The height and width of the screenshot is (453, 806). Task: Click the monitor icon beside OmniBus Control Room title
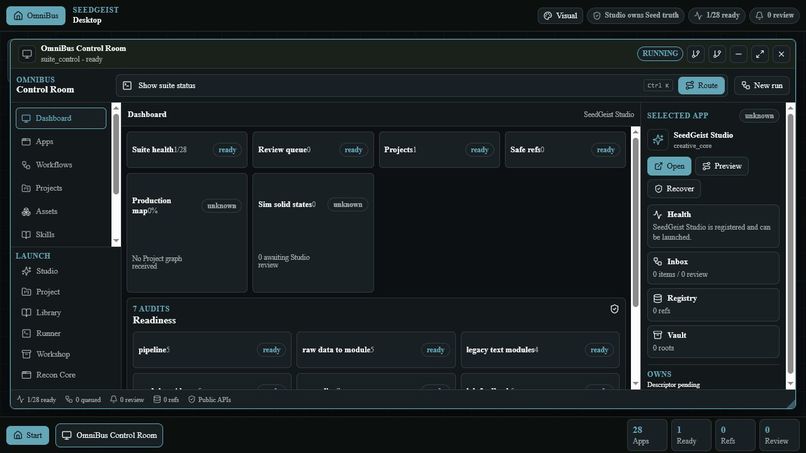point(27,53)
